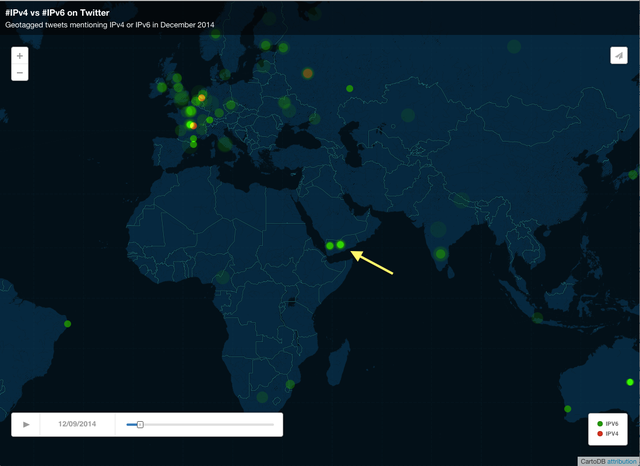Click the timeline slider handle
Image resolution: width=640 pixels, height=466 pixels.
[140, 424]
